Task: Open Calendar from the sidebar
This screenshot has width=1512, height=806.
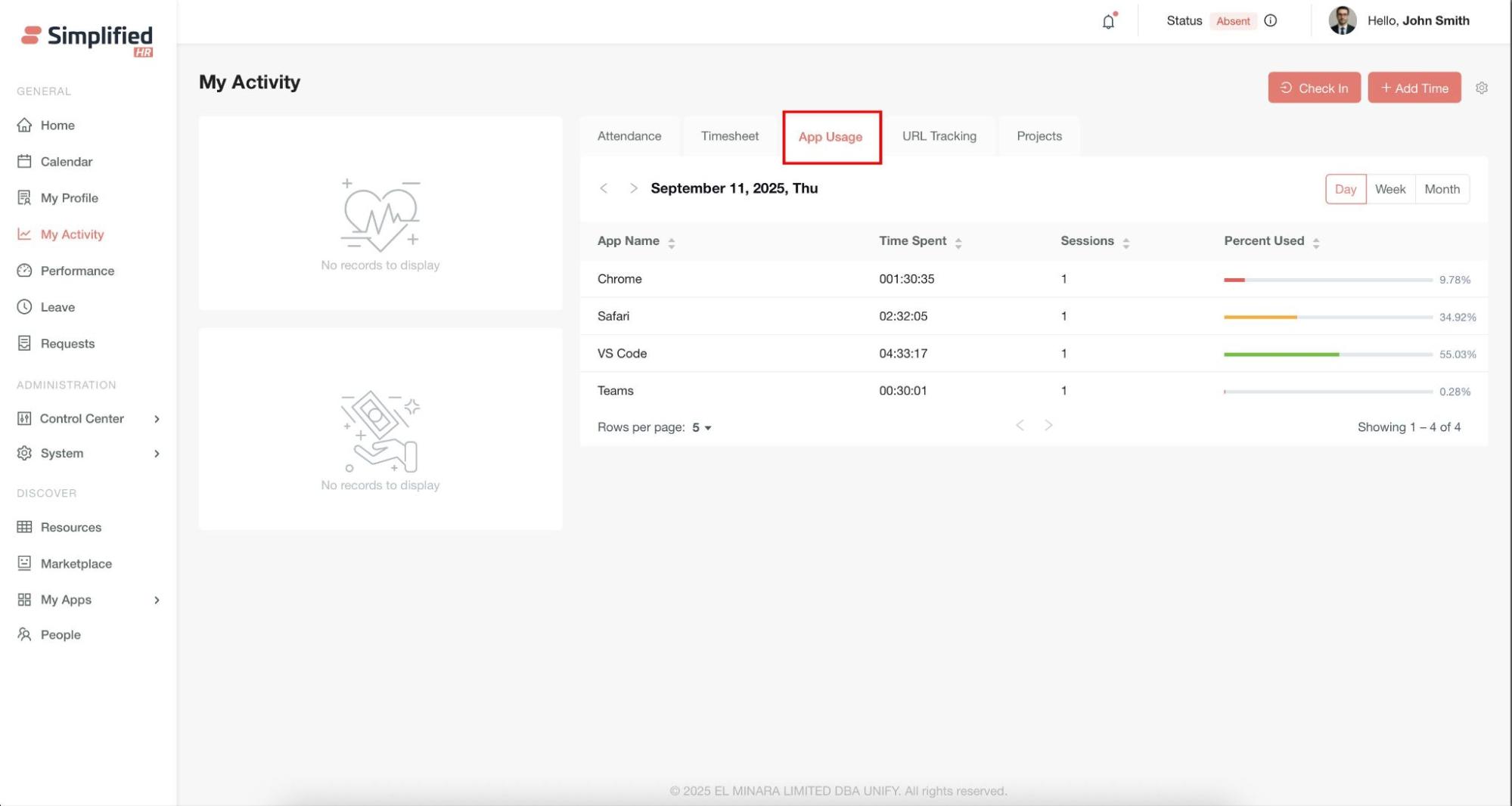Action: [66, 162]
